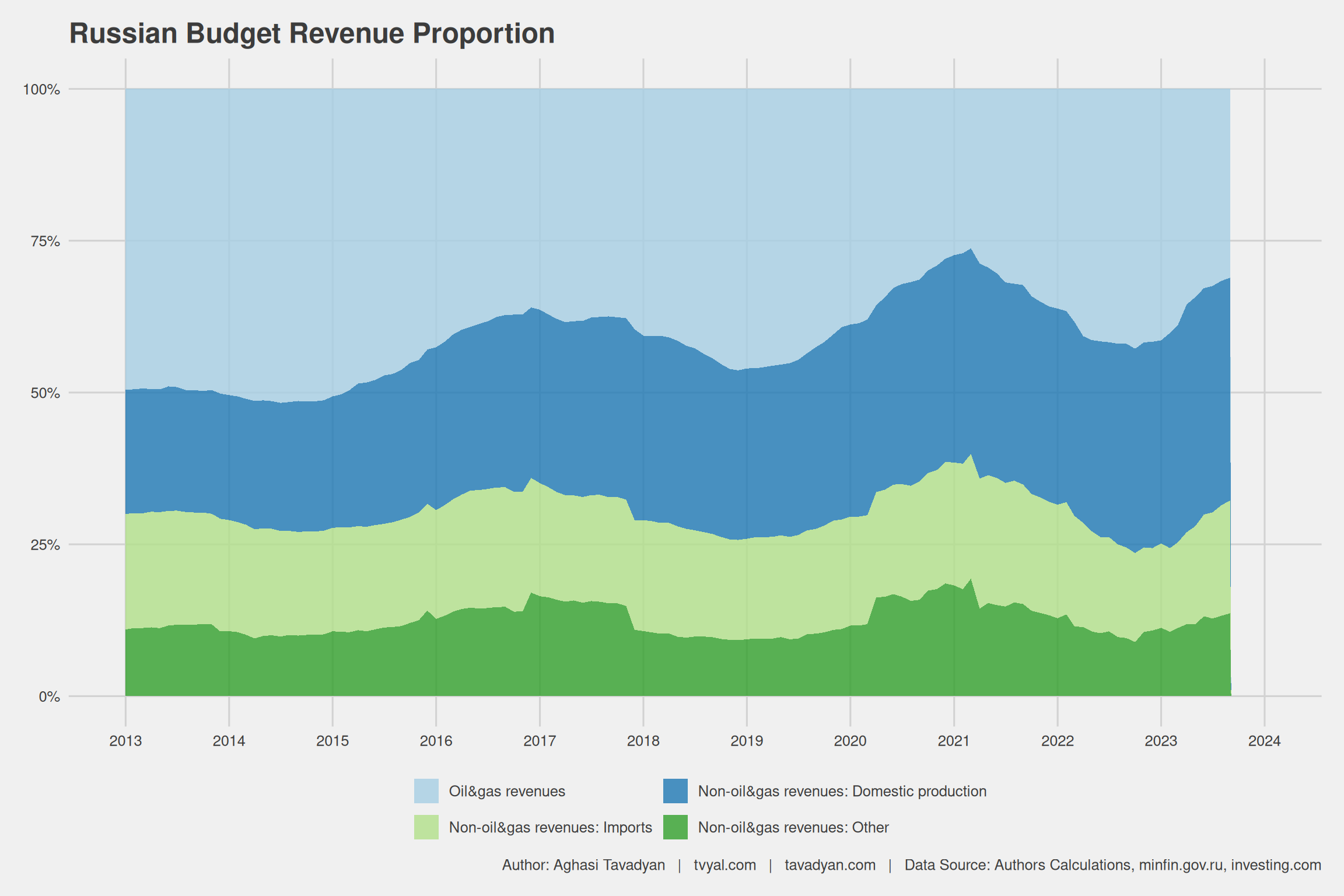The image size is (1344, 896).
Task: Click the Imports legend color swatch
Action: point(426,827)
